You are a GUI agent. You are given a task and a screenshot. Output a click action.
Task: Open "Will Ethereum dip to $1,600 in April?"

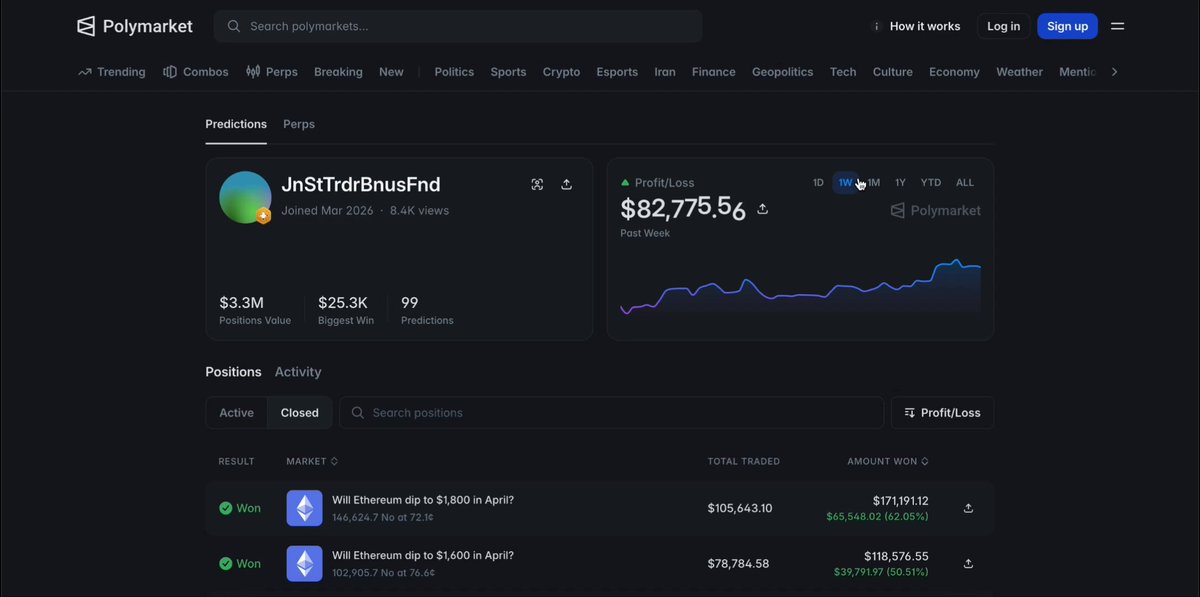tap(423, 556)
